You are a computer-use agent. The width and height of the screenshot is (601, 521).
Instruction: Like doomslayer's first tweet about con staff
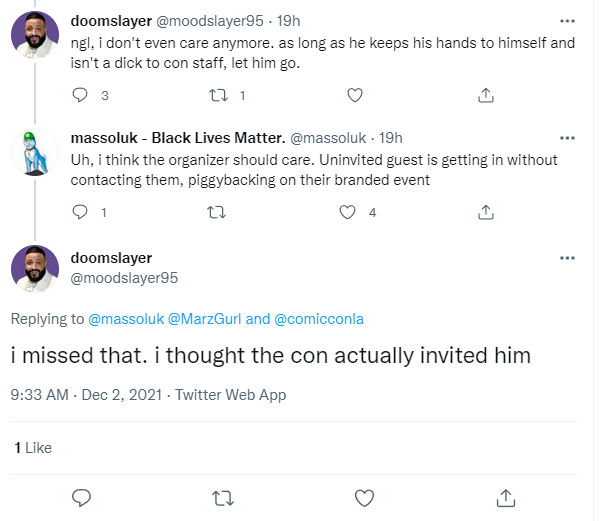pyautogui.click(x=355, y=95)
